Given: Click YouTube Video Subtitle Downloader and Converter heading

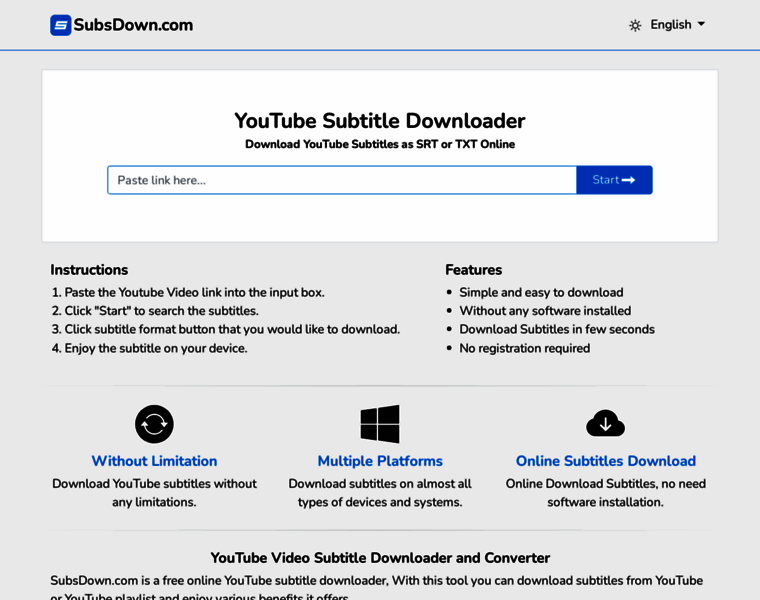Looking at the screenshot, I should point(380,558).
